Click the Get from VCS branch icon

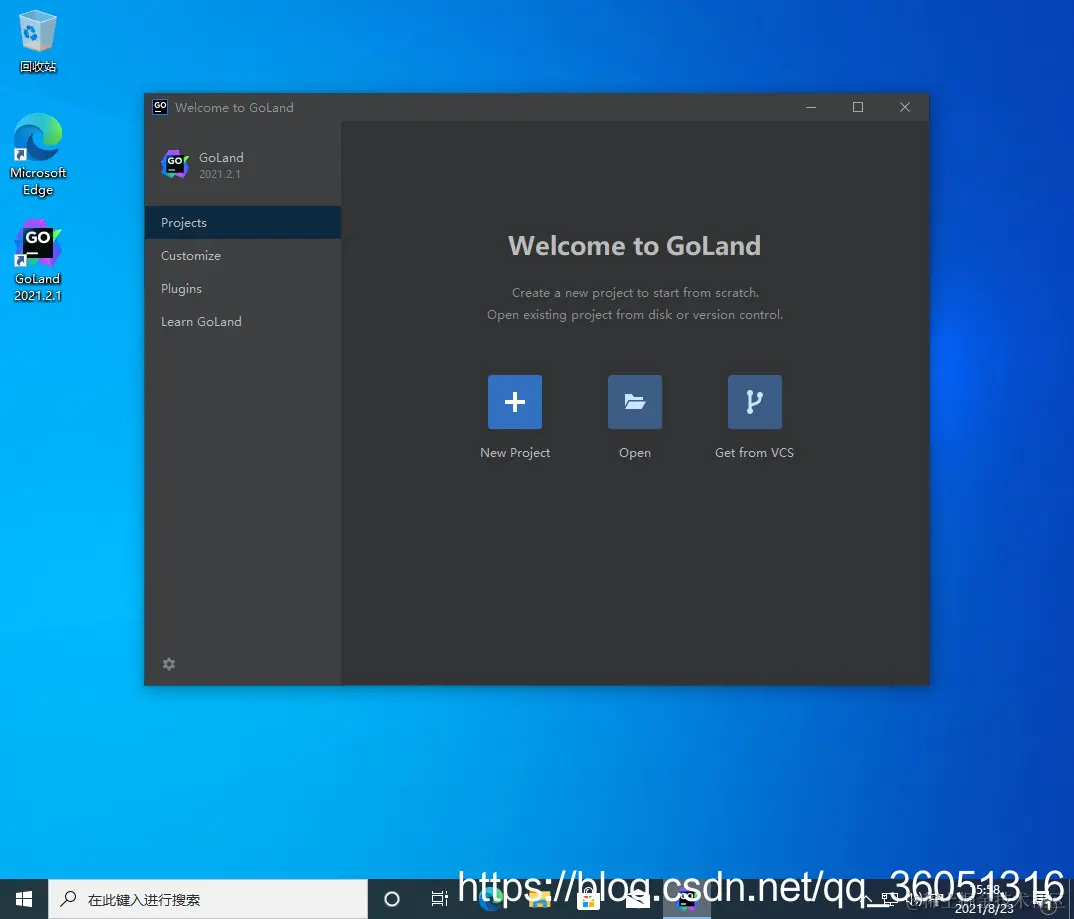[x=754, y=401]
